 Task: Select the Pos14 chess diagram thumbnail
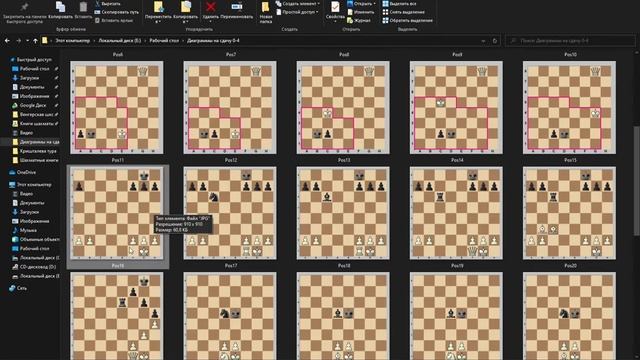coord(456,213)
